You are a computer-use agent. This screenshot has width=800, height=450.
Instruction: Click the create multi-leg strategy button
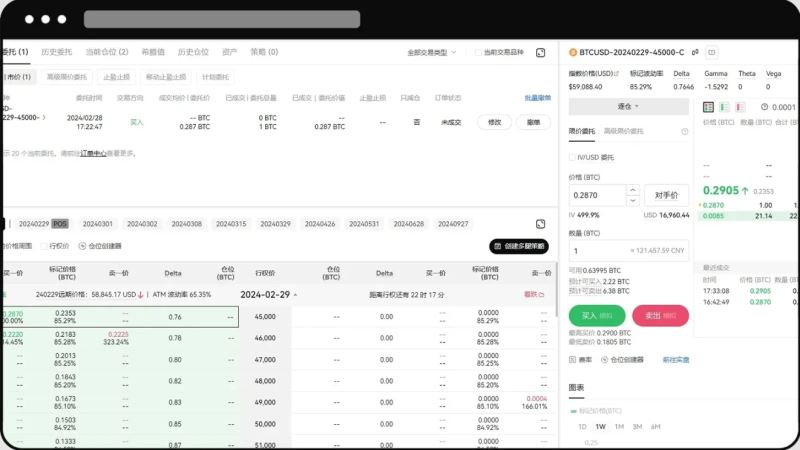click(519, 246)
